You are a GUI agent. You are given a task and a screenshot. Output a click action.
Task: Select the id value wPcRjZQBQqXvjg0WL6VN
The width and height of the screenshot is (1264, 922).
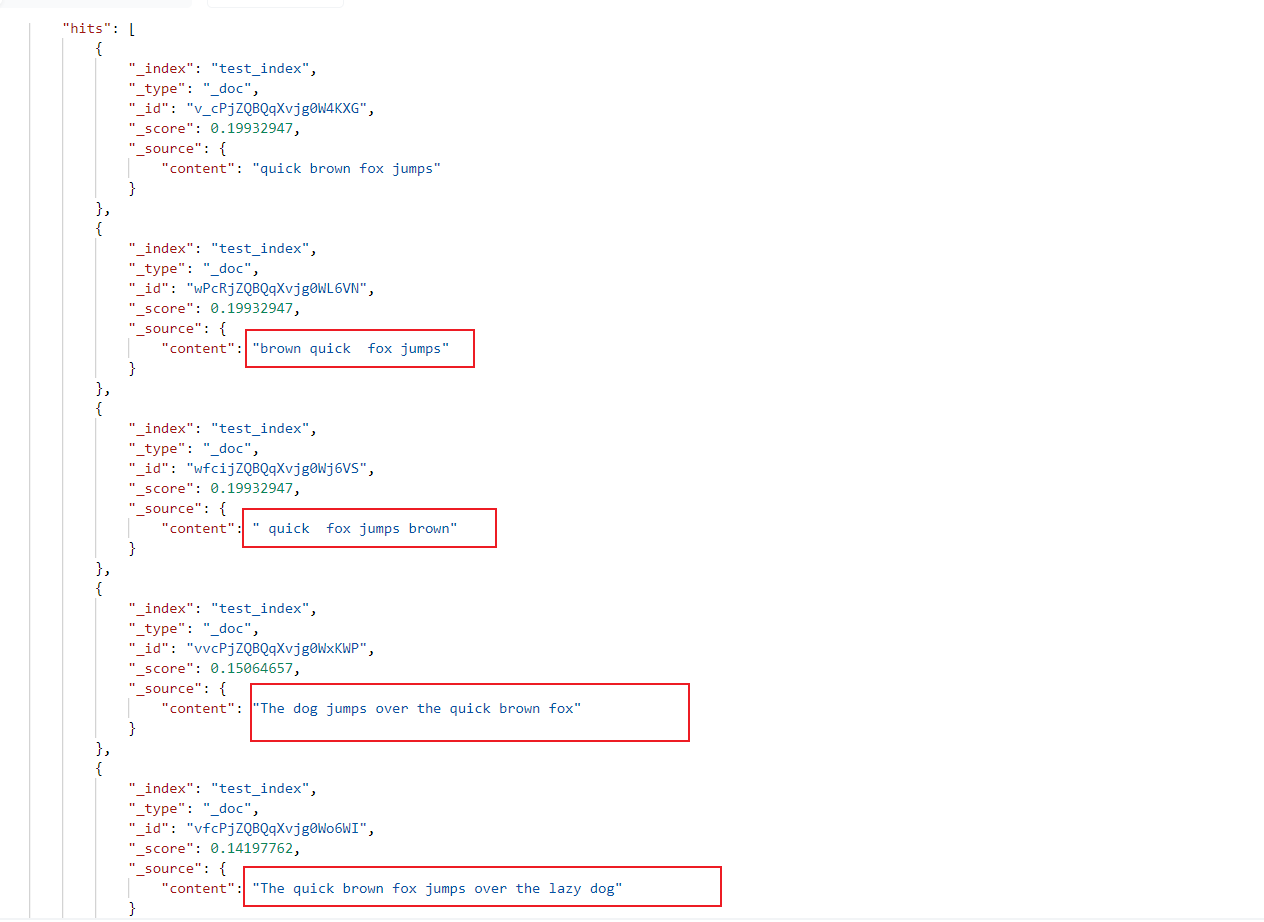(x=280, y=289)
